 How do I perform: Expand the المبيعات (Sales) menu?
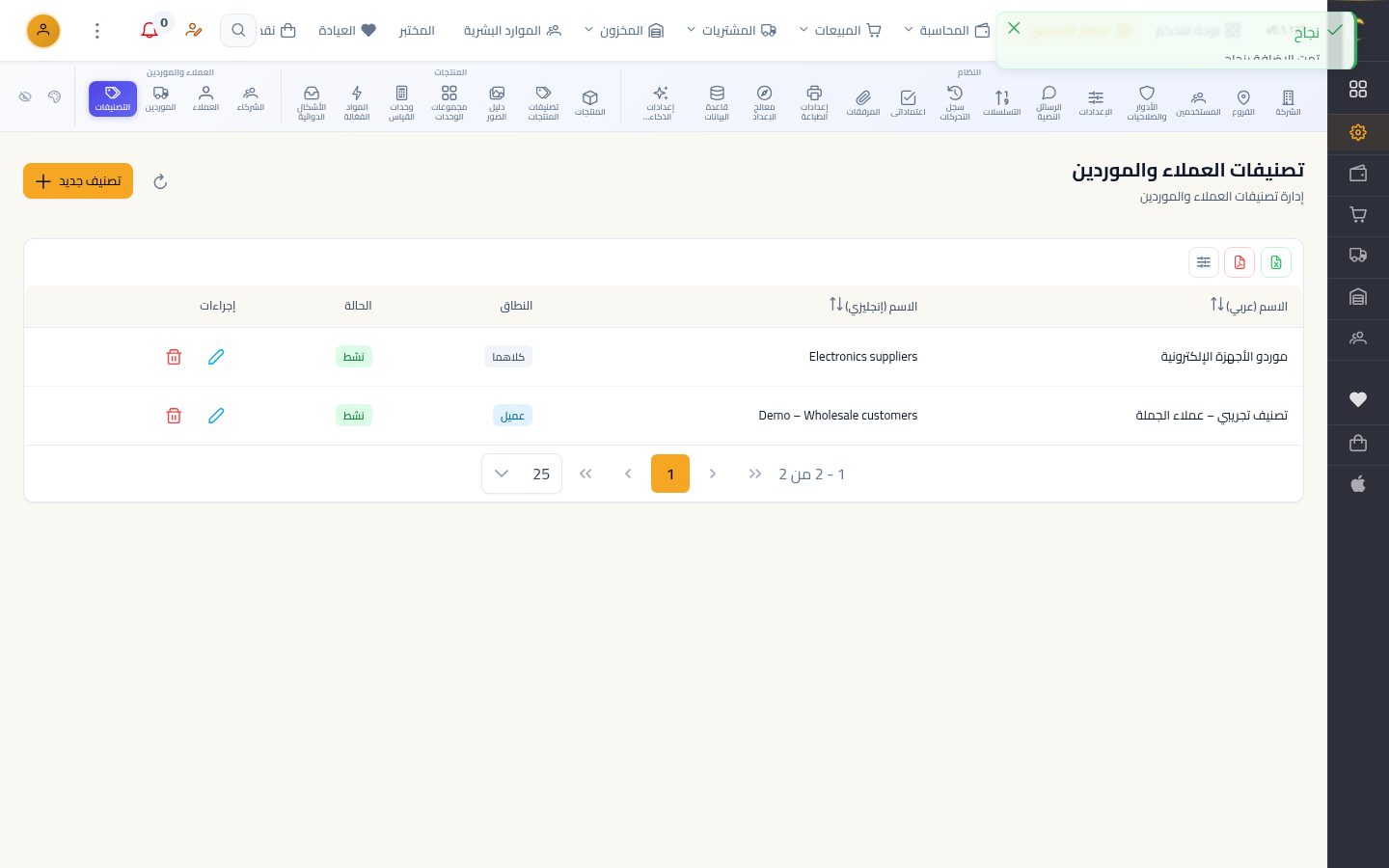(841, 31)
